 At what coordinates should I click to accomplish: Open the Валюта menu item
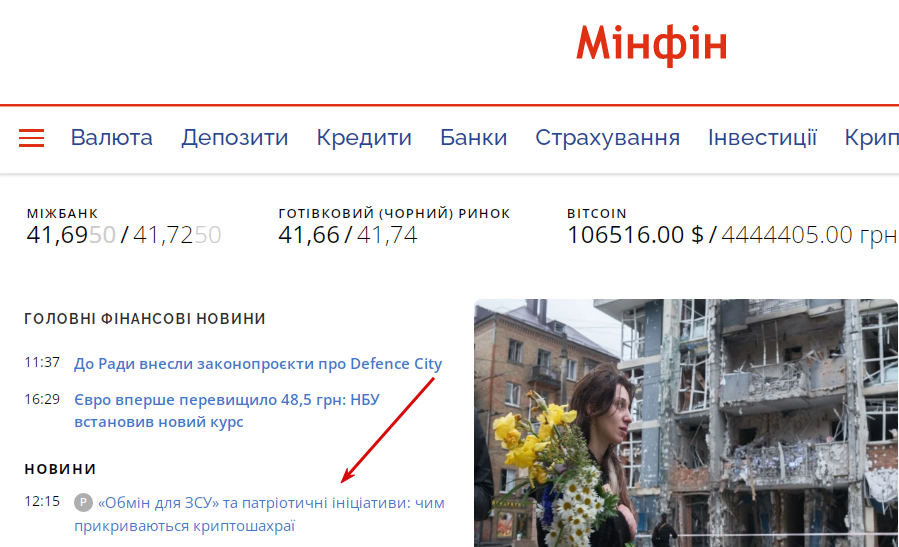112,138
